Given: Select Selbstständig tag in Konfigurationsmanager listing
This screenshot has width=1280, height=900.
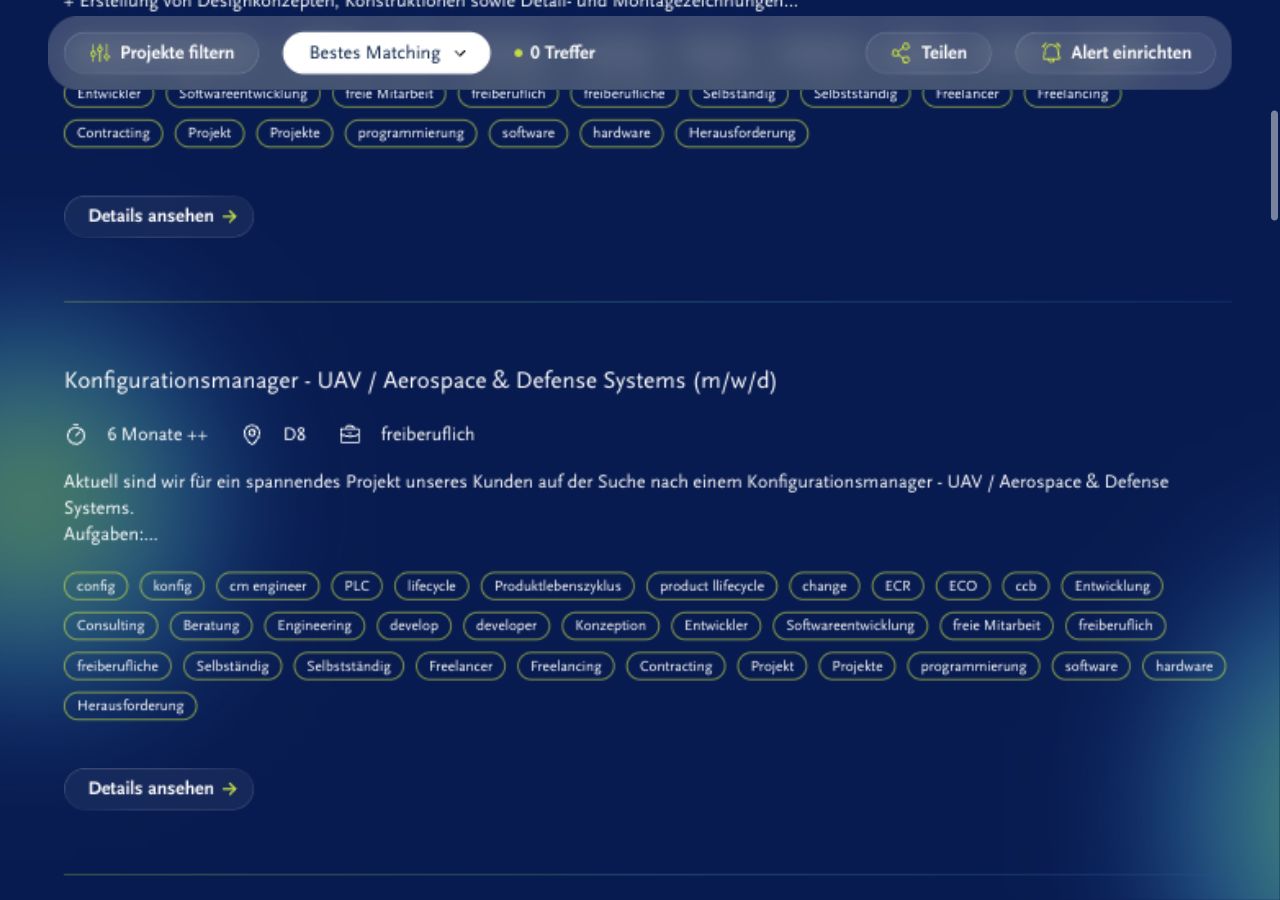Looking at the screenshot, I should 349,666.
